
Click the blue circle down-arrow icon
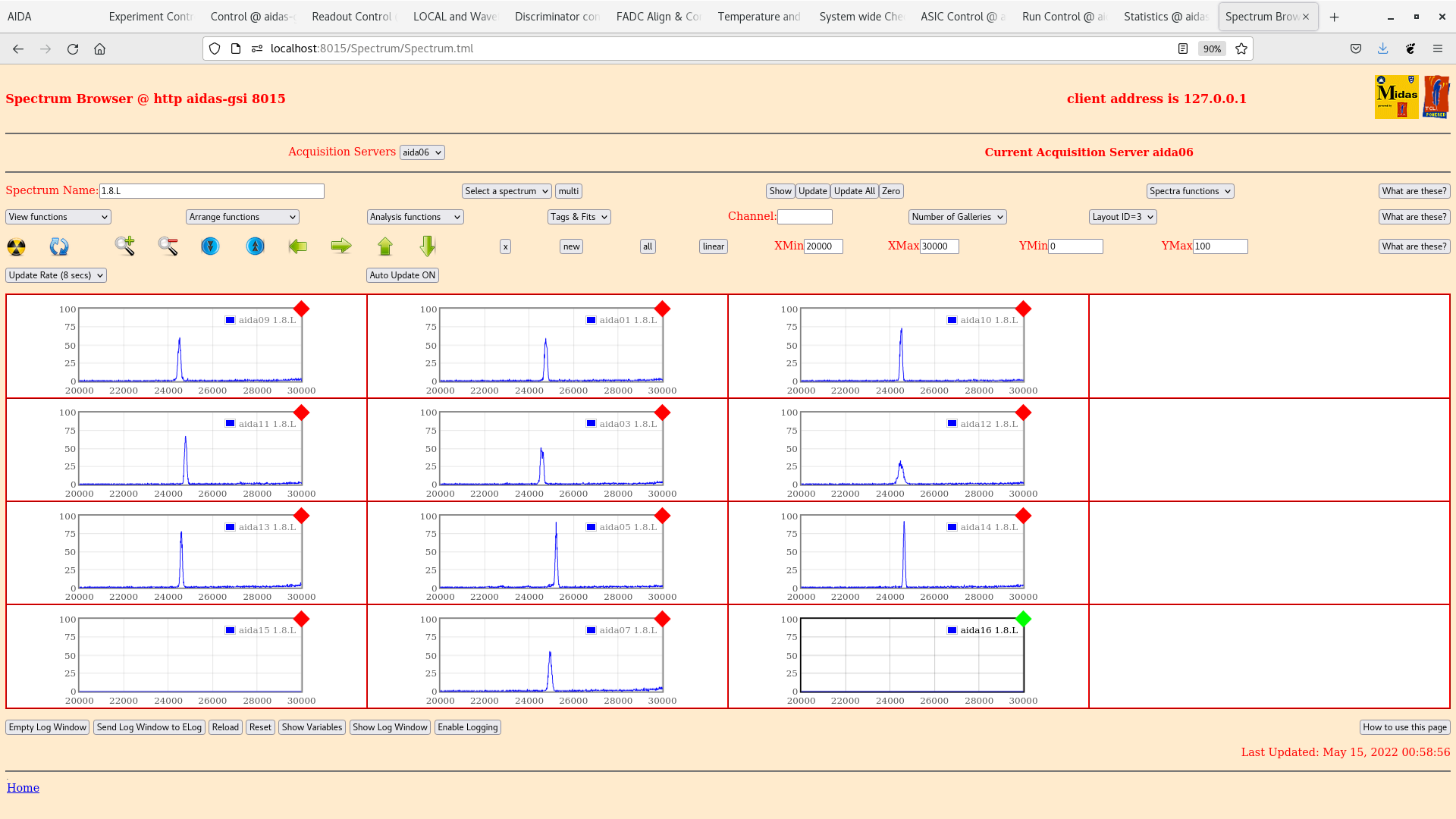tap(210, 246)
